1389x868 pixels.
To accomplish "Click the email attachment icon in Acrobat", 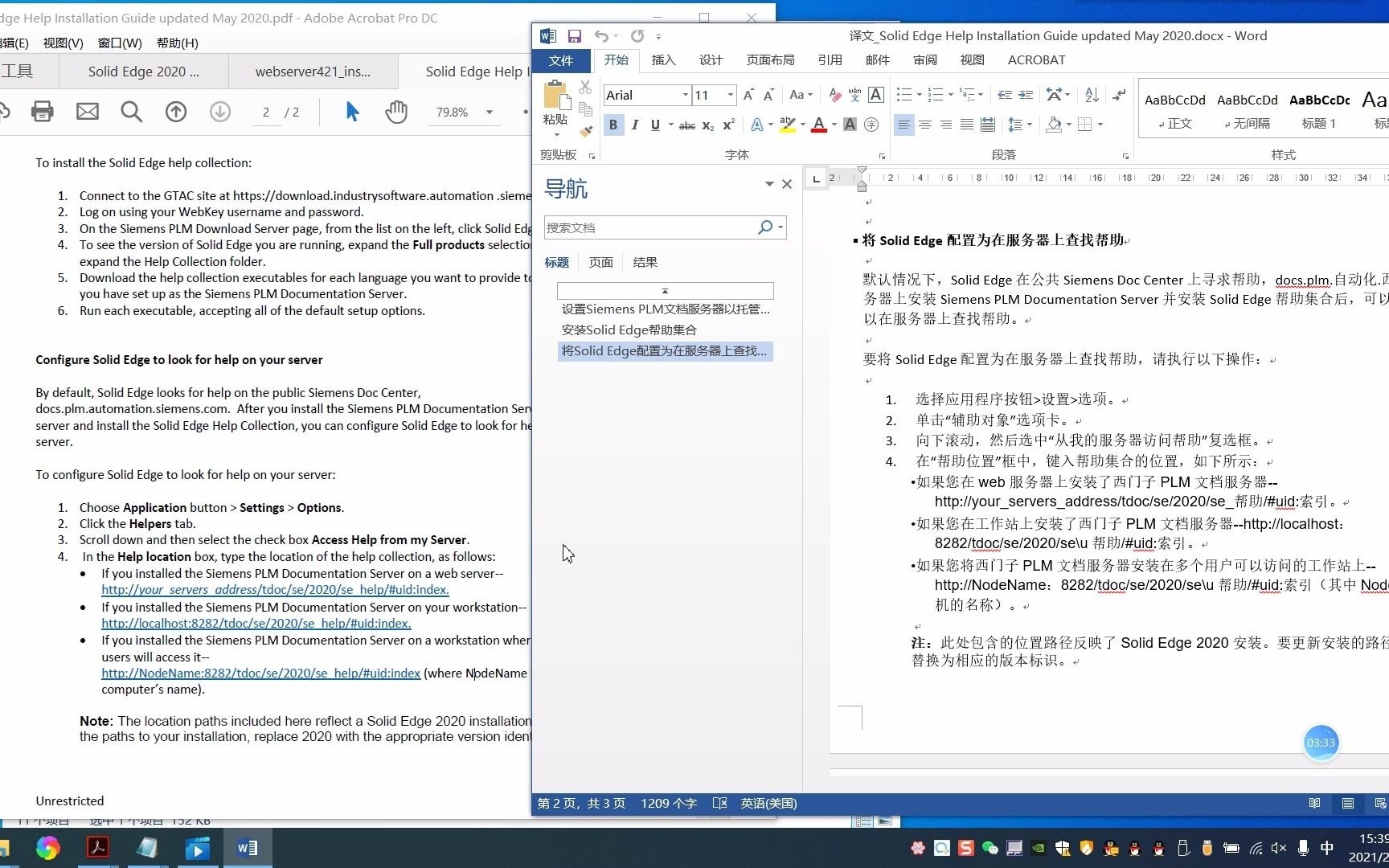I will 87,112.
